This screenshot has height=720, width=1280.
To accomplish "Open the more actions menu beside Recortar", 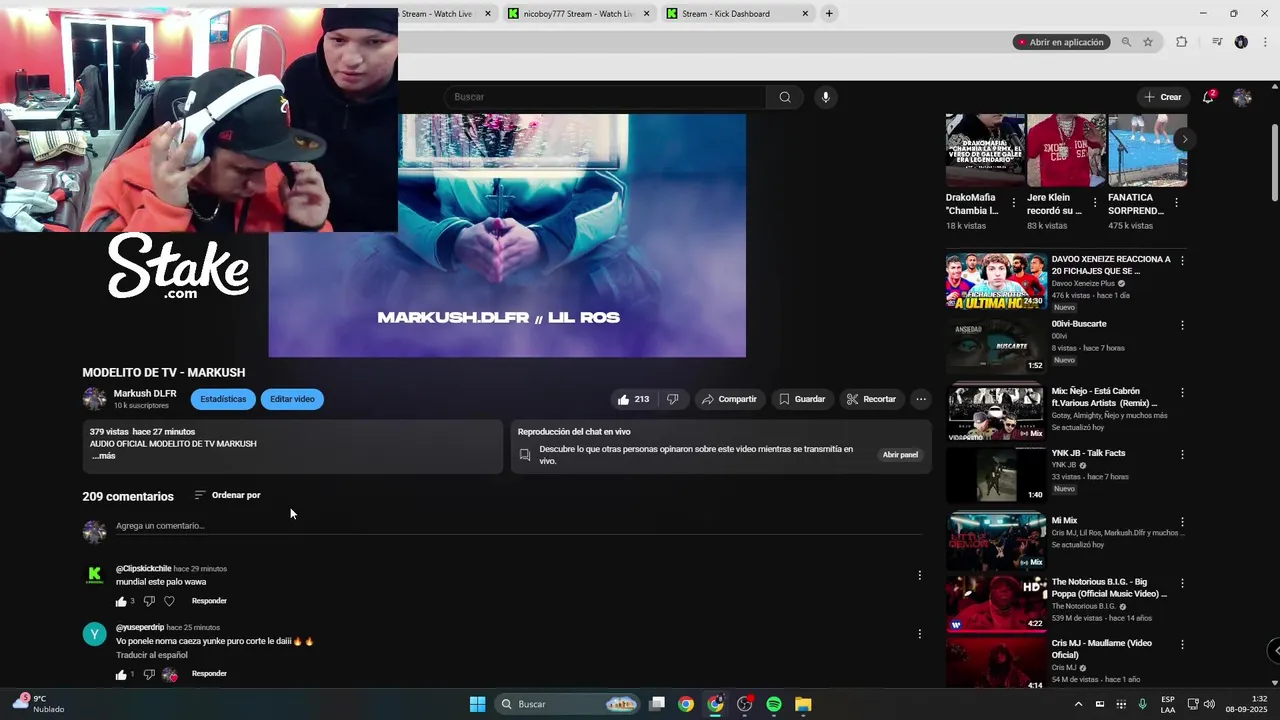I will [x=921, y=399].
